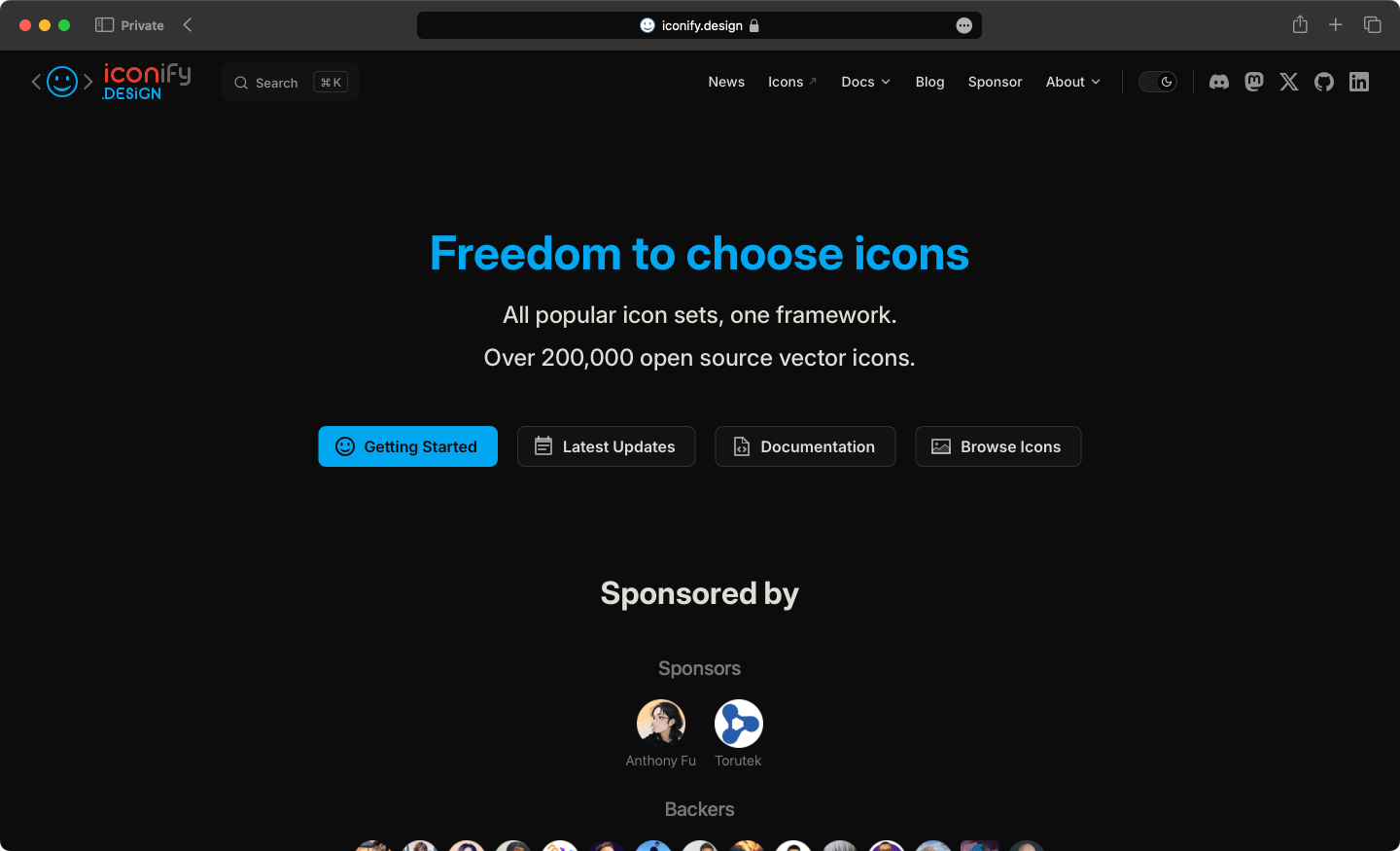
Task: Open the page options ellipsis in address bar
Action: point(963,25)
